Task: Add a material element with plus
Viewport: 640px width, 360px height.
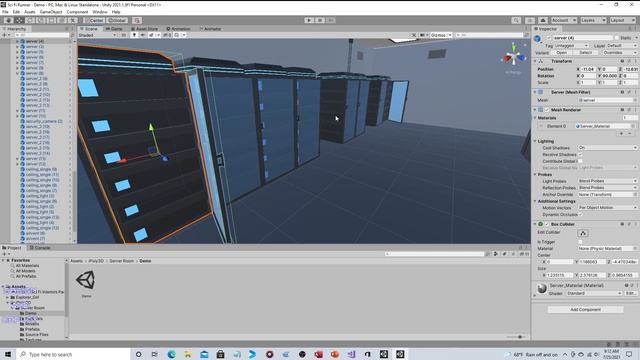Action: pos(622,133)
